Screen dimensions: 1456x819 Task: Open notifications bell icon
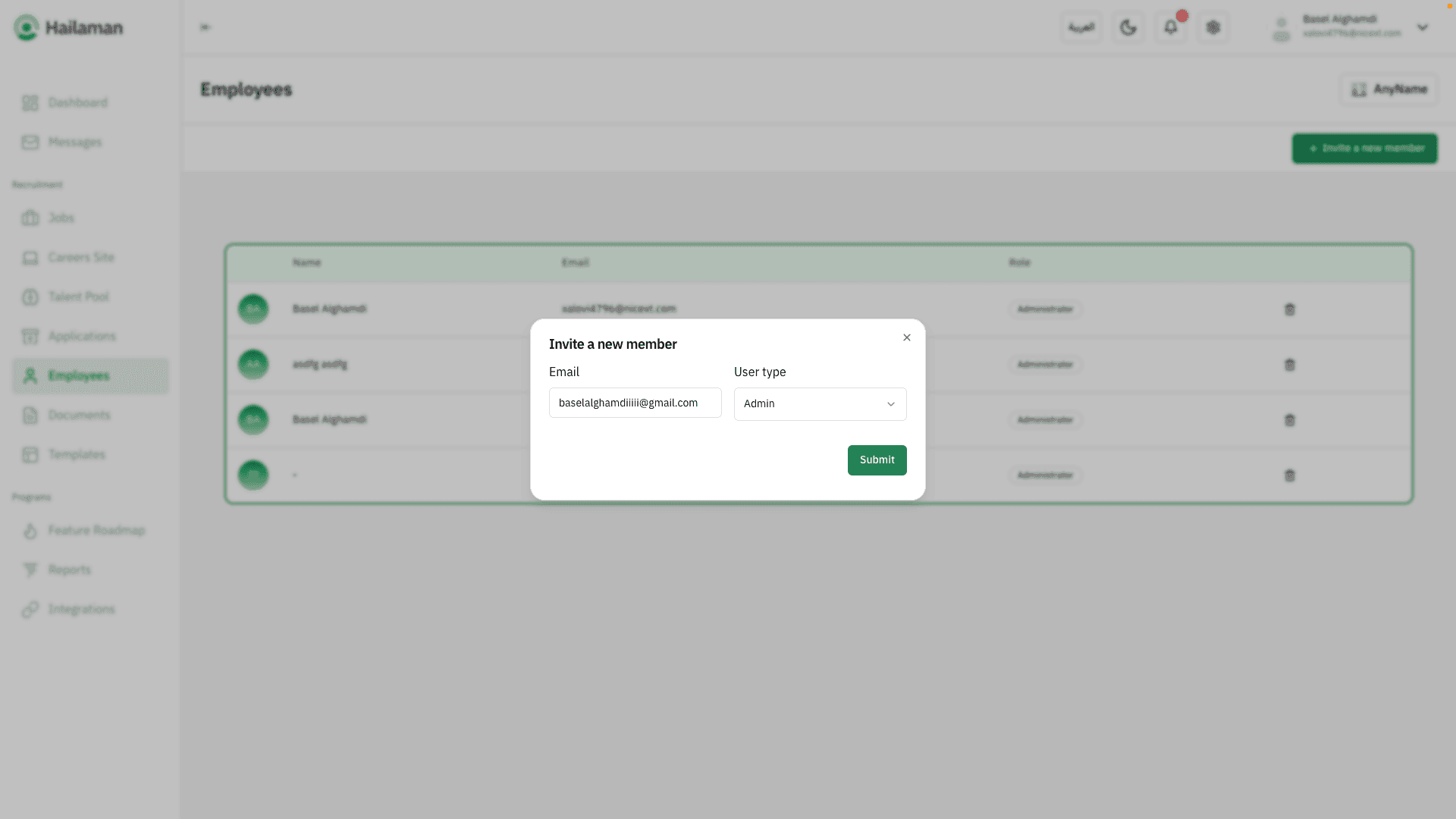1170,28
